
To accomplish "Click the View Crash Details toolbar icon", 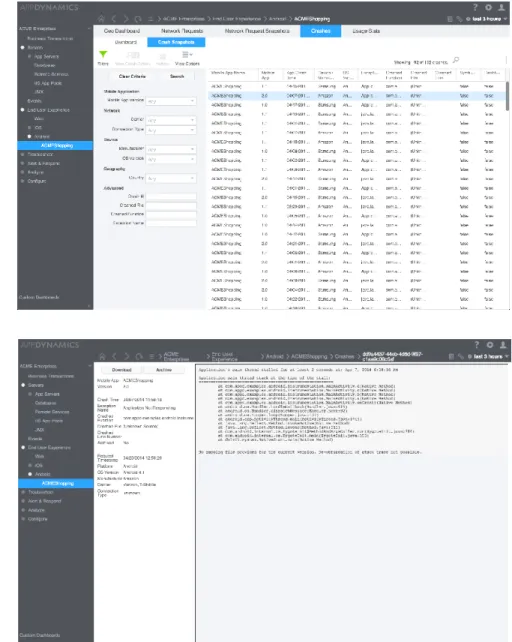I will pyautogui.click(x=133, y=55).
